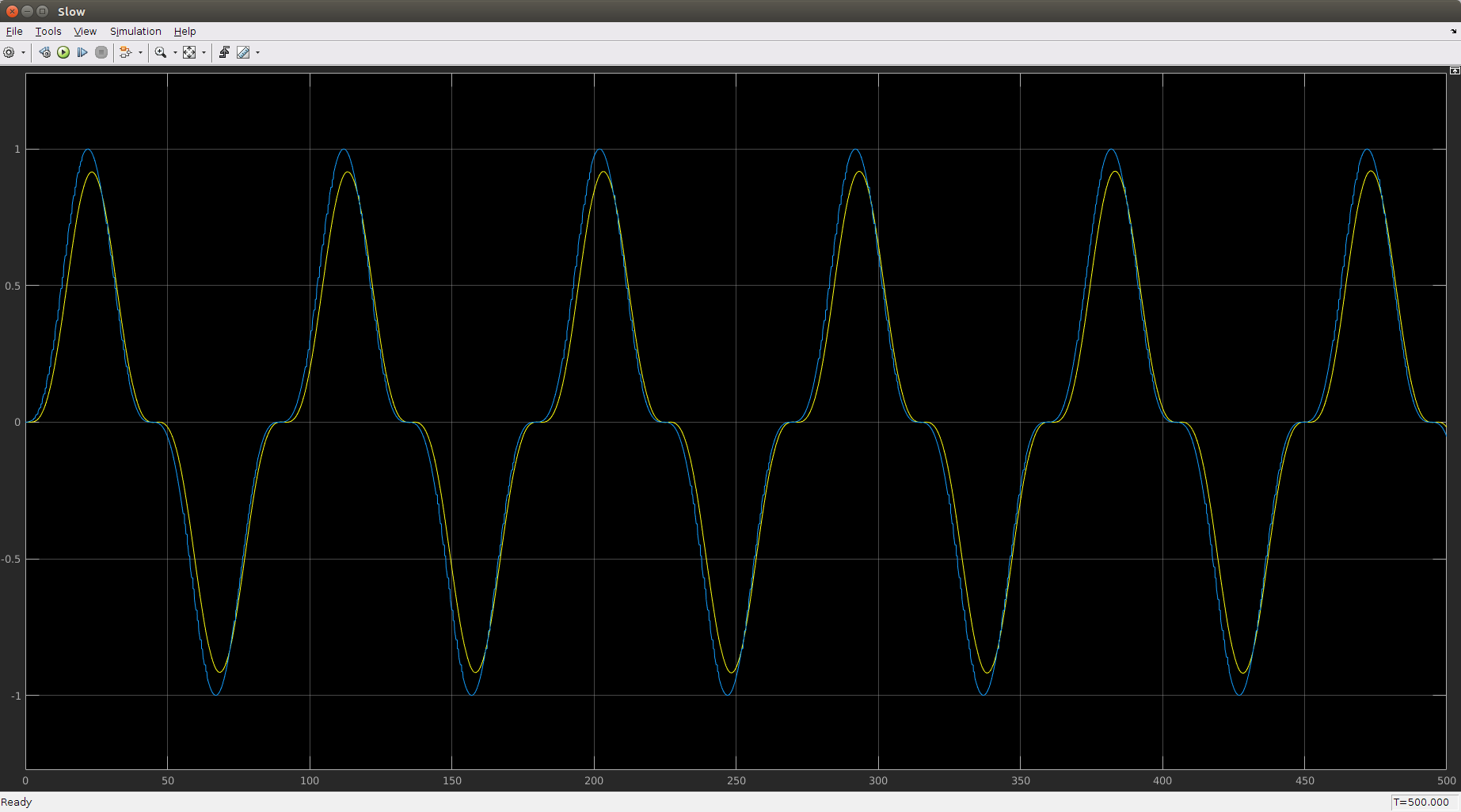The height and width of the screenshot is (812, 1461).
Task: Expand the signal selector dropdown arrow
Action: [x=140, y=52]
